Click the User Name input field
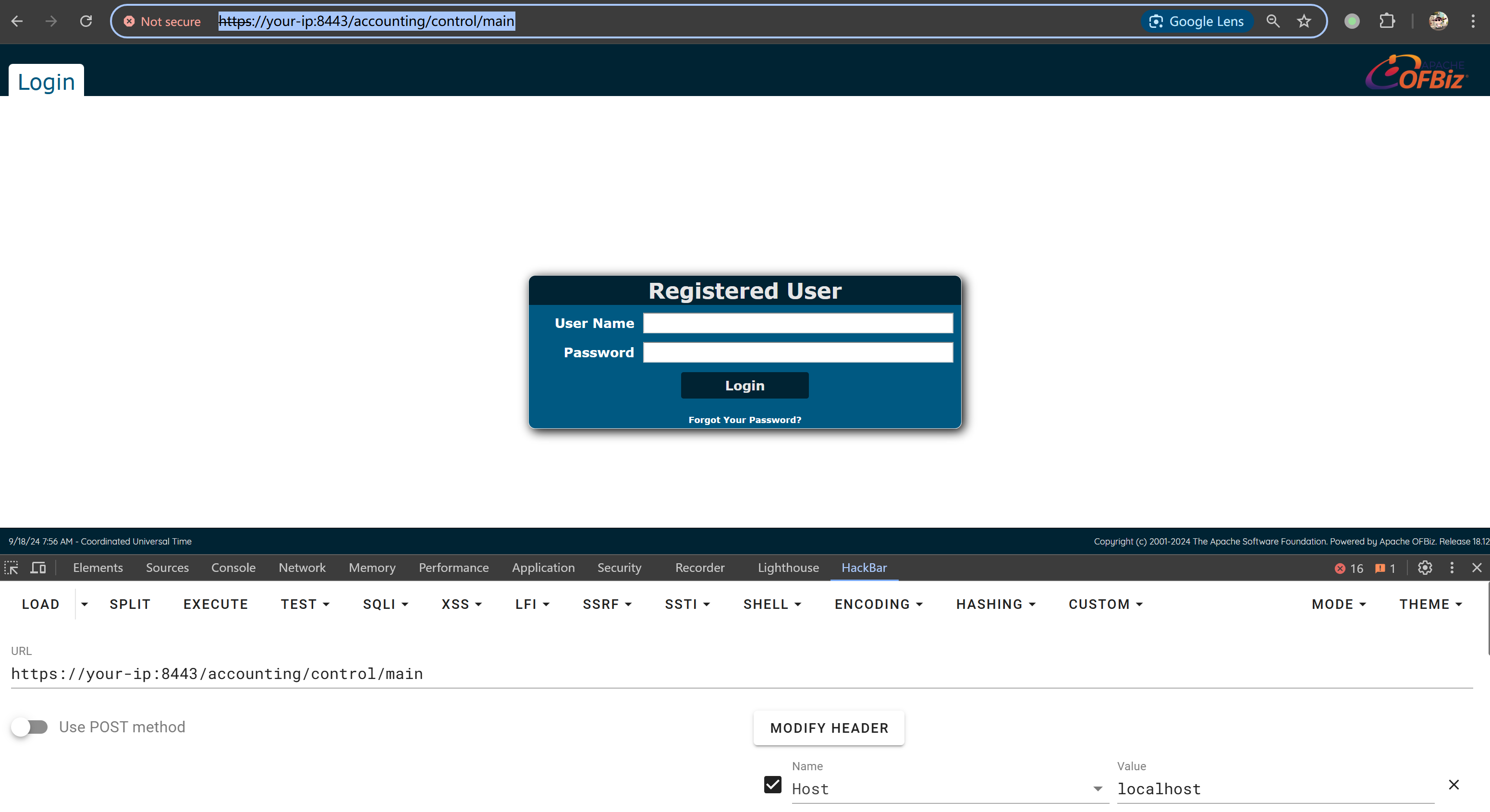The height and width of the screenshot is (812, 1490). 798,323
